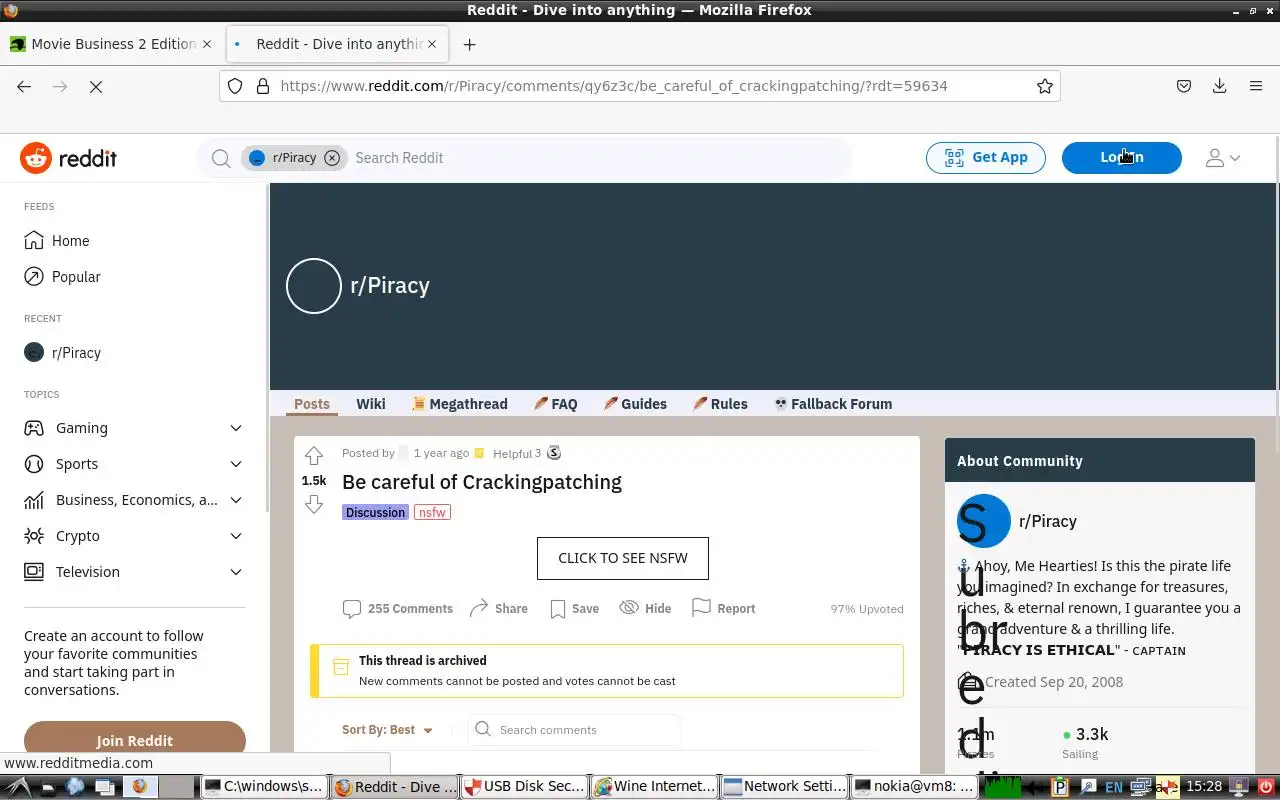Open Firefox downloads panel
The width and height of the screenshot is (1280, 800).
[x=1219, y=86]
